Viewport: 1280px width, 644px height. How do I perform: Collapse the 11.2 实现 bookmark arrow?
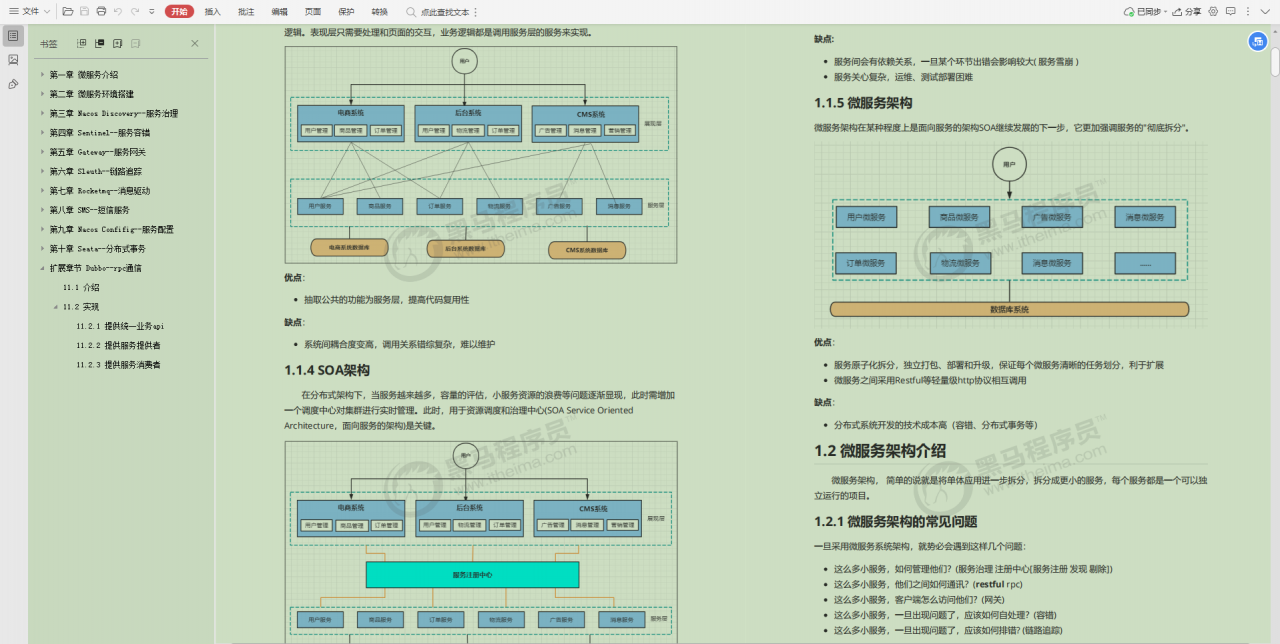(x=56, y=307)
